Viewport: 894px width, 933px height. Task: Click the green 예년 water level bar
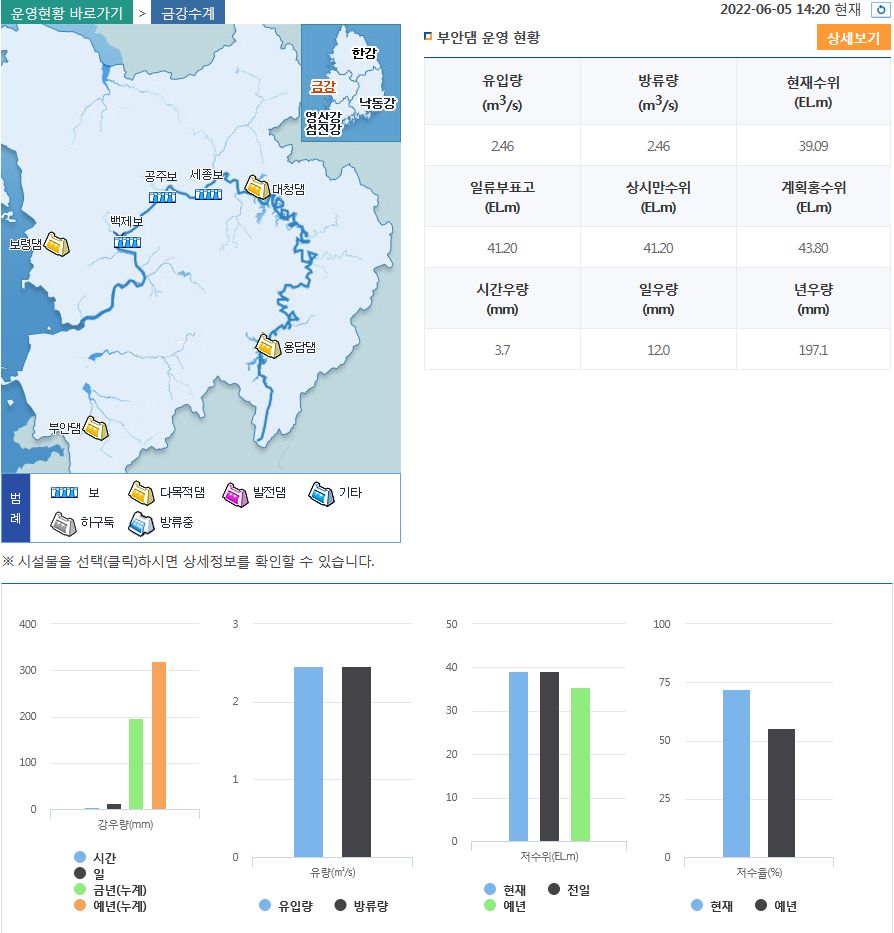click(580, 765)
